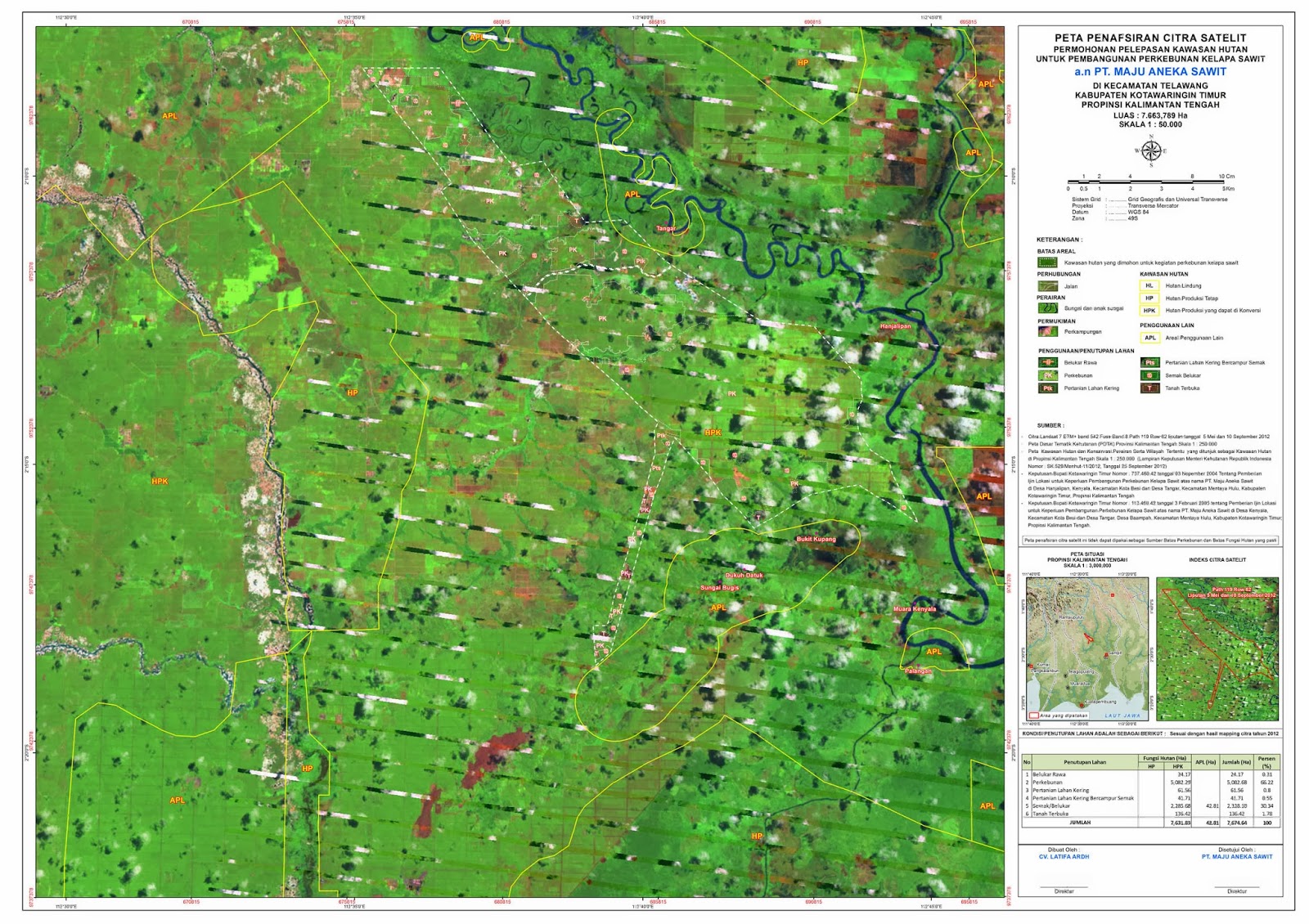Expand the PENGGUNAAN/PENUTUPAN LAHAN section
This screenshot has width=1309, height=924.
[1088, 350]
